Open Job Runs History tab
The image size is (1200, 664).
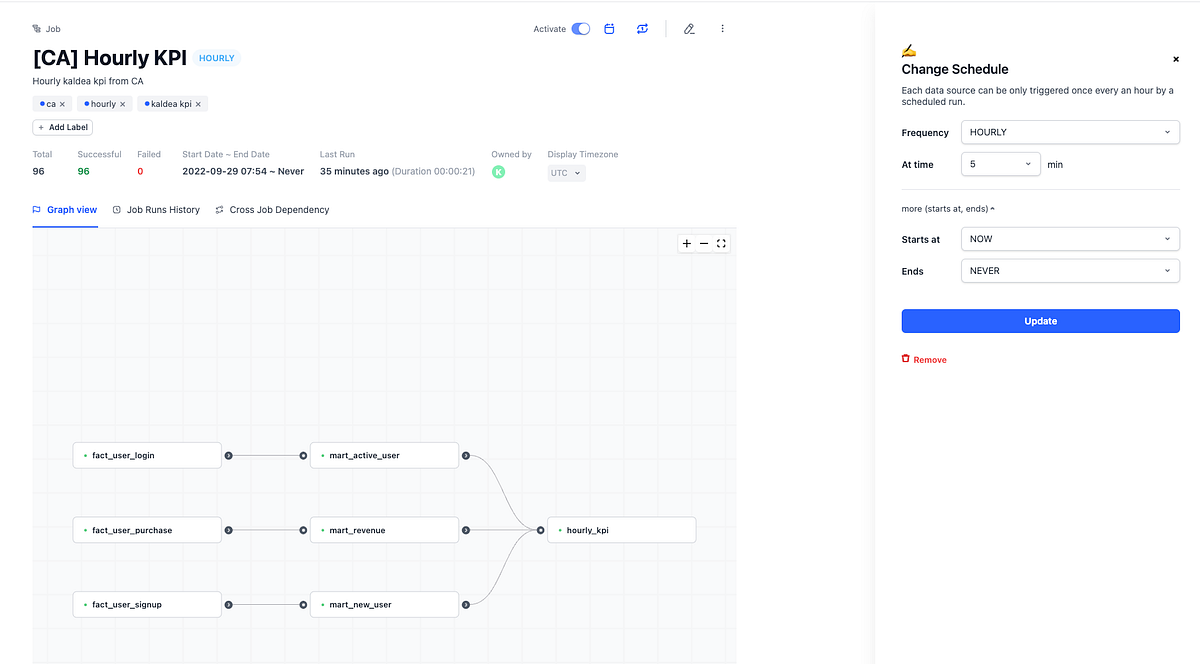[x=156, y=210]
